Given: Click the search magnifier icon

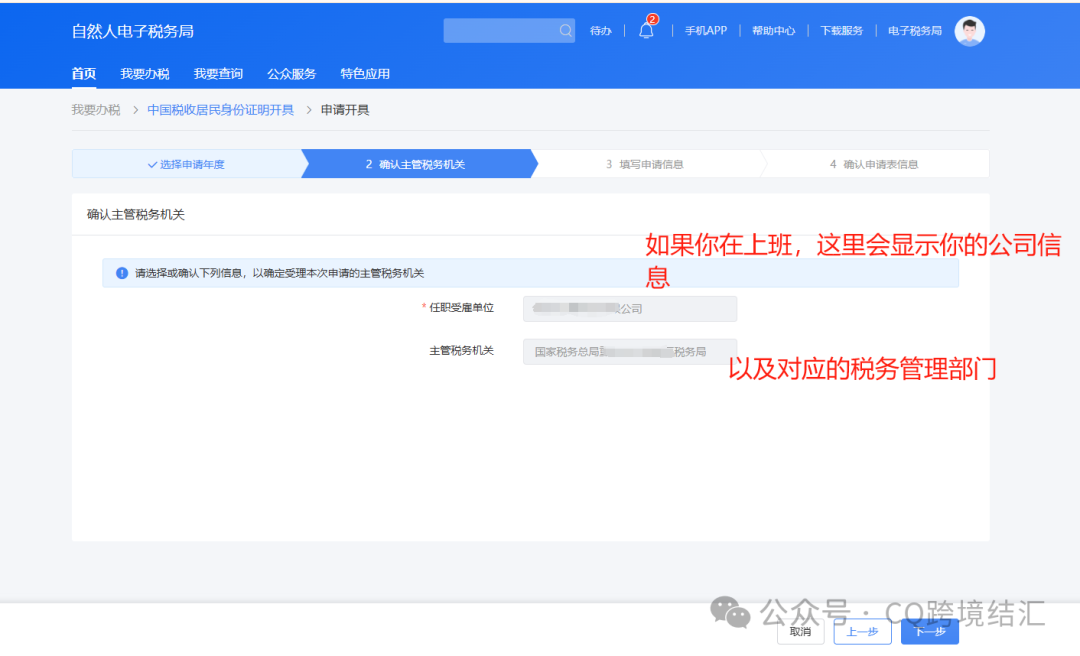Looking at the screenshot, I should (x=565, y=30).
